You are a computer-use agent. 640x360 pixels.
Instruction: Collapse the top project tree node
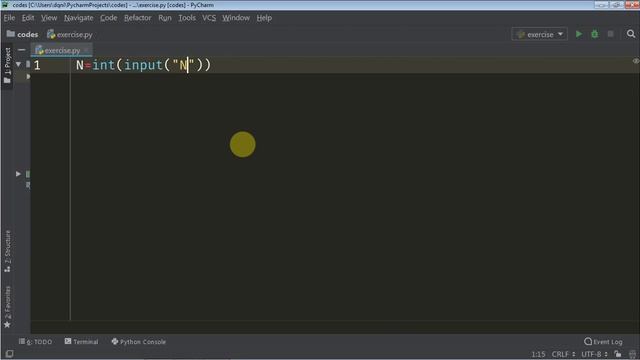(18, 64)
